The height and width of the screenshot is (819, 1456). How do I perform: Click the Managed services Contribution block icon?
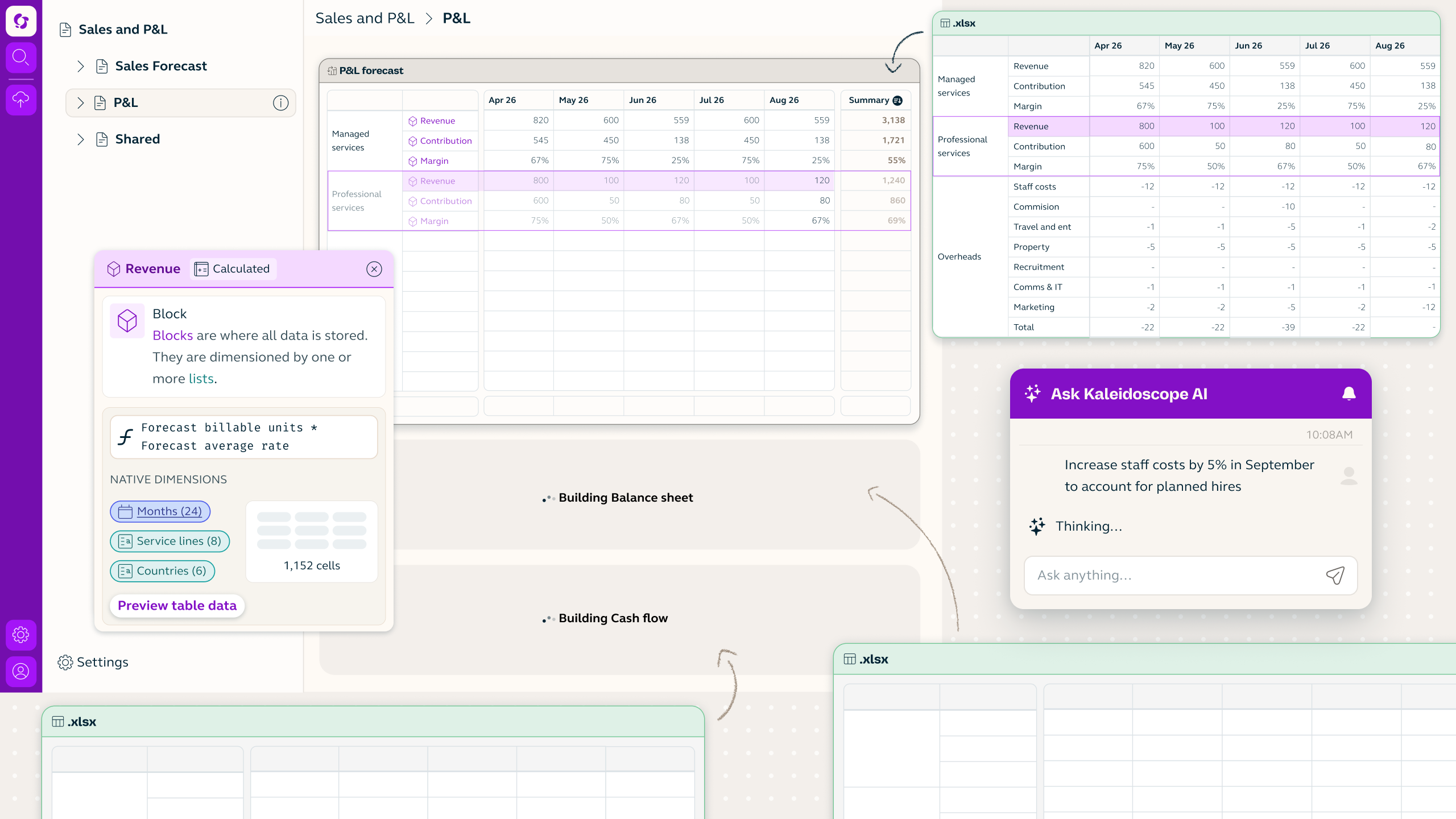tap(413, 141)
